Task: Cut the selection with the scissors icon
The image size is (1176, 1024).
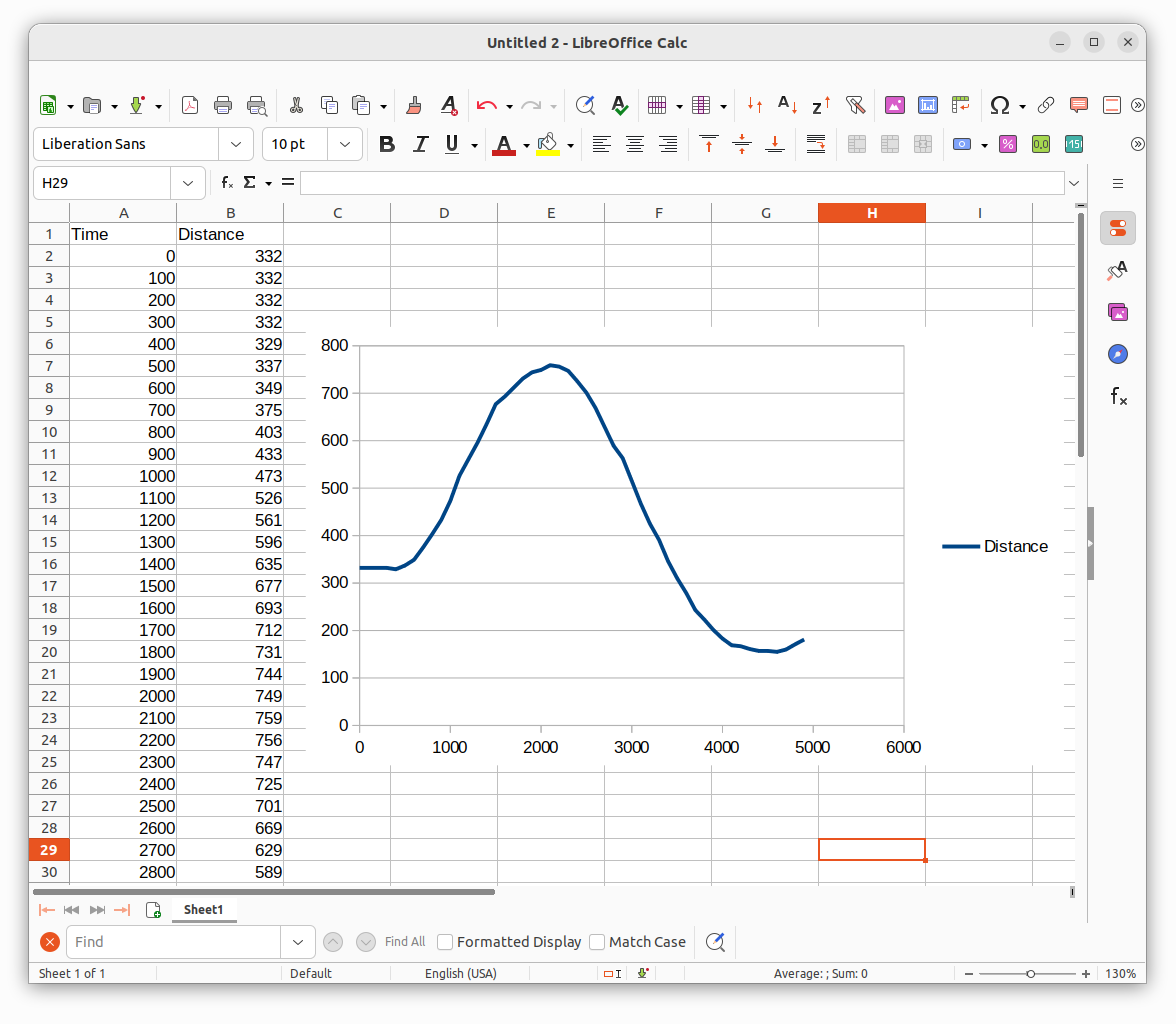Action: pyautogui.click(x=296, y=106)
